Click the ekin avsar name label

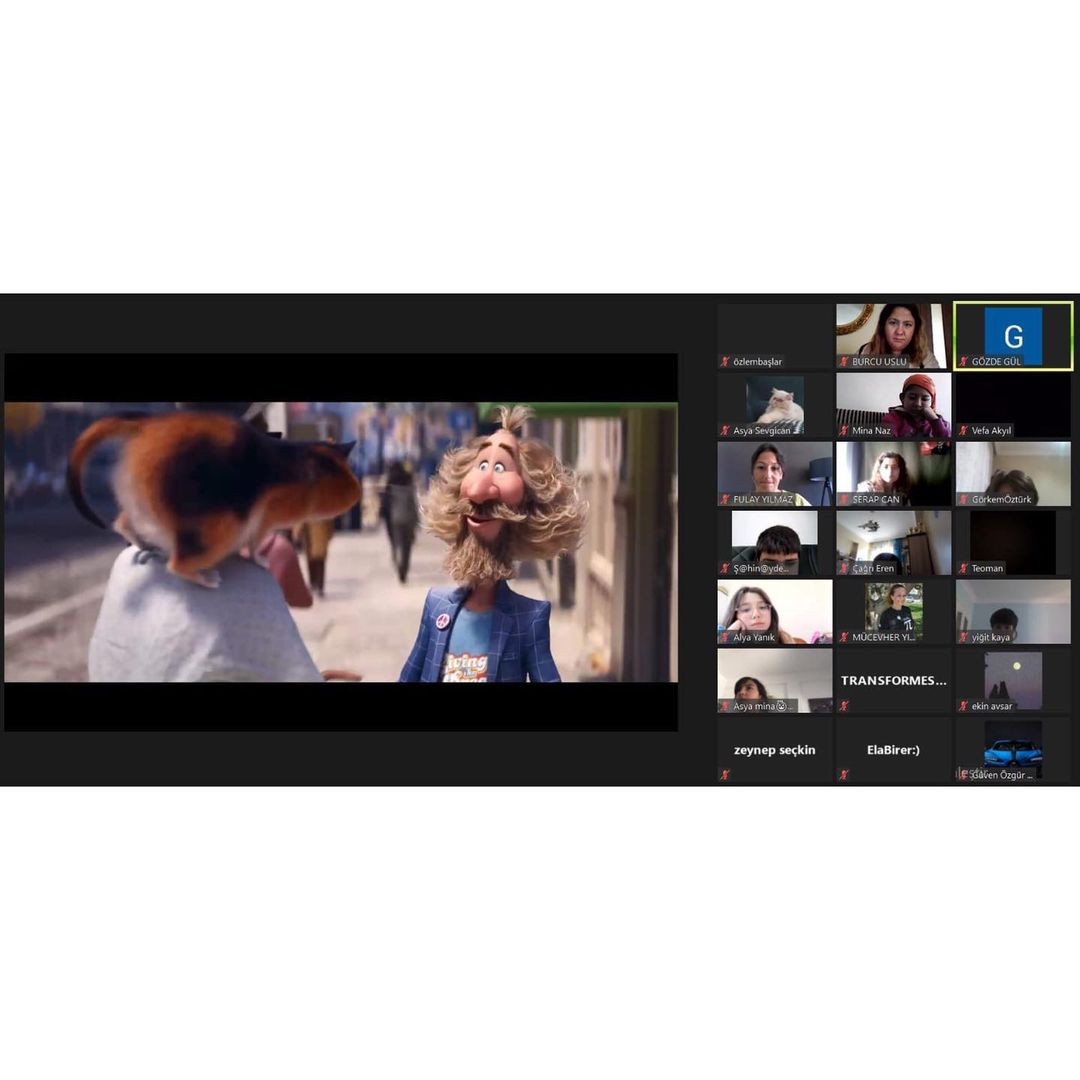pos(992,706)
